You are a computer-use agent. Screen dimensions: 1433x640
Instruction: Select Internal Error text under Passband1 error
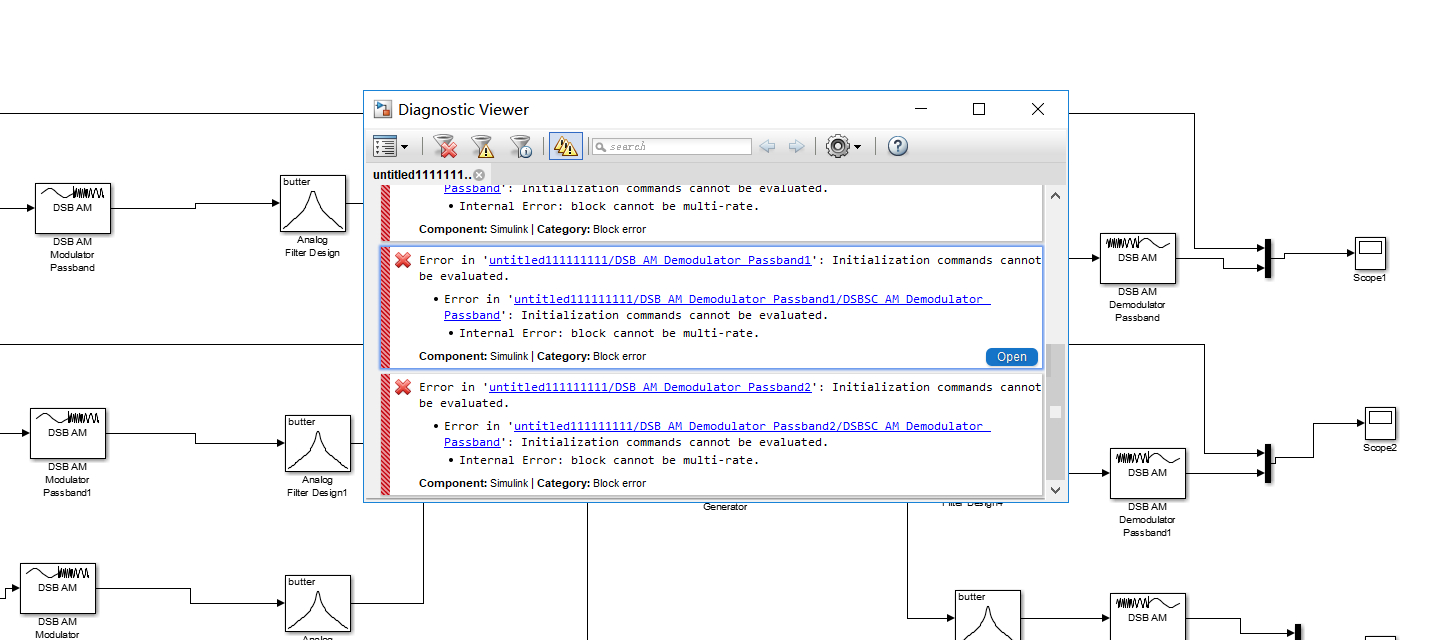[x=609, y=334]
